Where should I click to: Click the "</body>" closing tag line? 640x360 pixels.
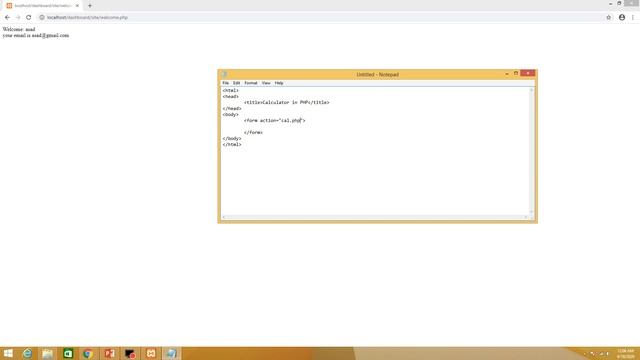232,139
